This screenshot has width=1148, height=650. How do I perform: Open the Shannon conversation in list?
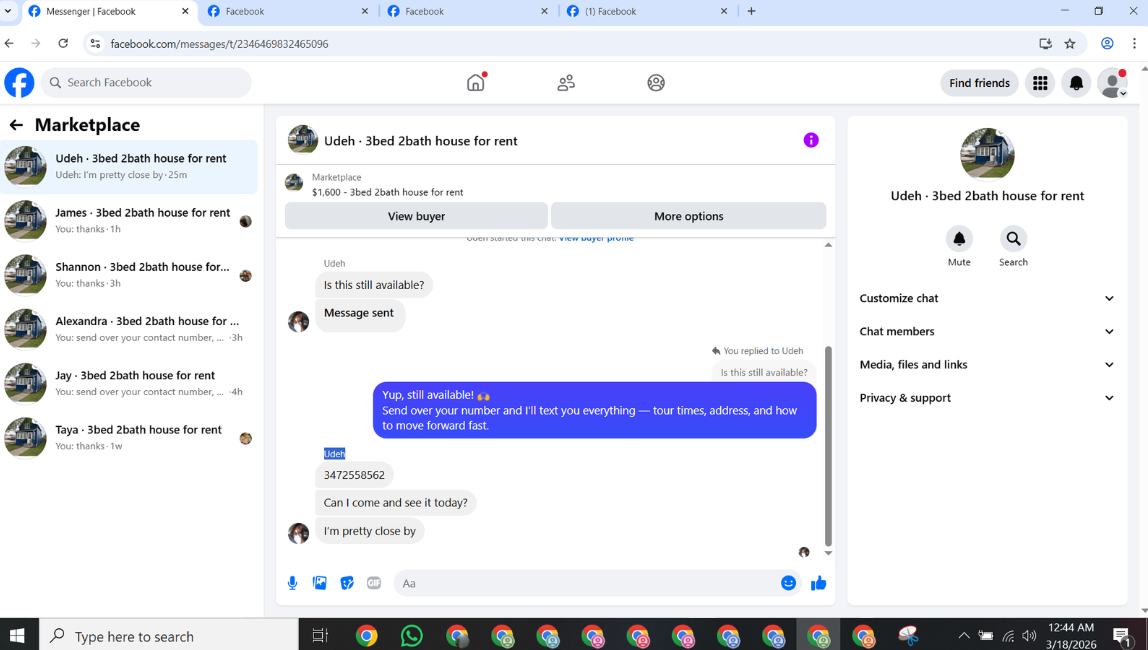(129, 275)
